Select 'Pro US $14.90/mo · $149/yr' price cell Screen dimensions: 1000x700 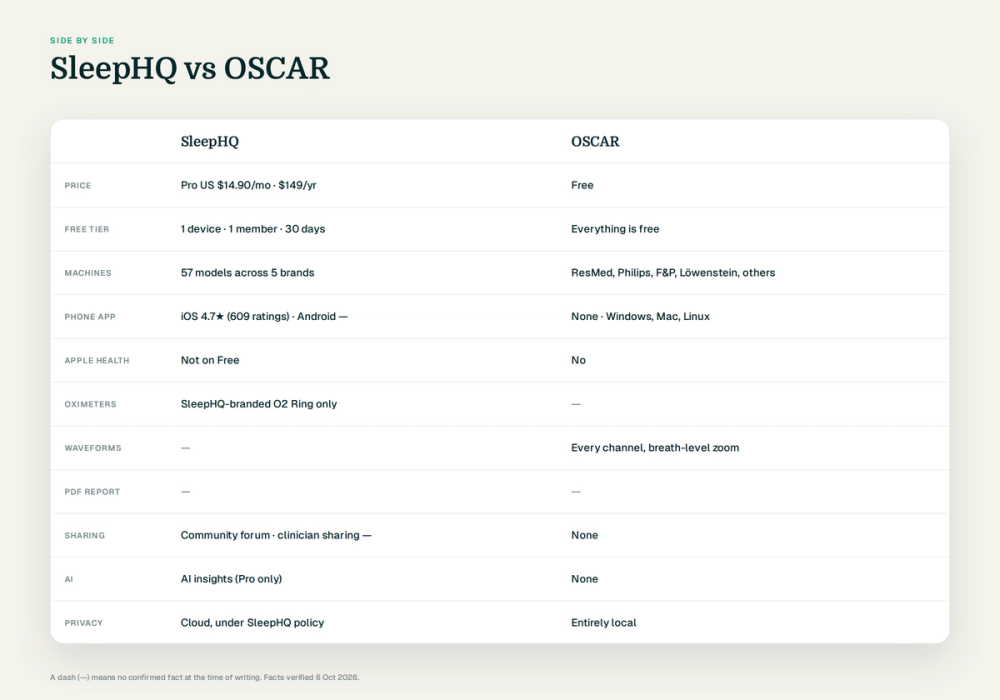249,185
